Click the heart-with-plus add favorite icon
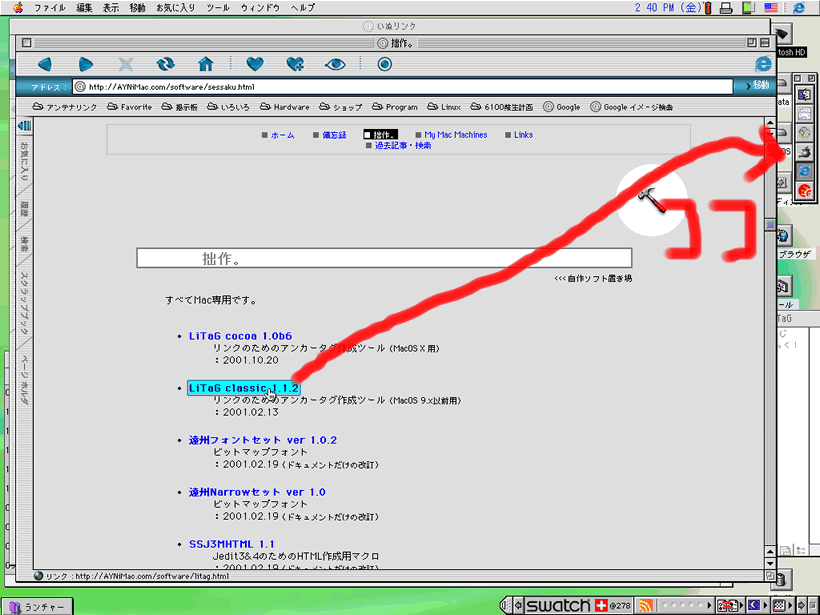The image size is (820, 615). pyautogui.click(x=295, y=64)
